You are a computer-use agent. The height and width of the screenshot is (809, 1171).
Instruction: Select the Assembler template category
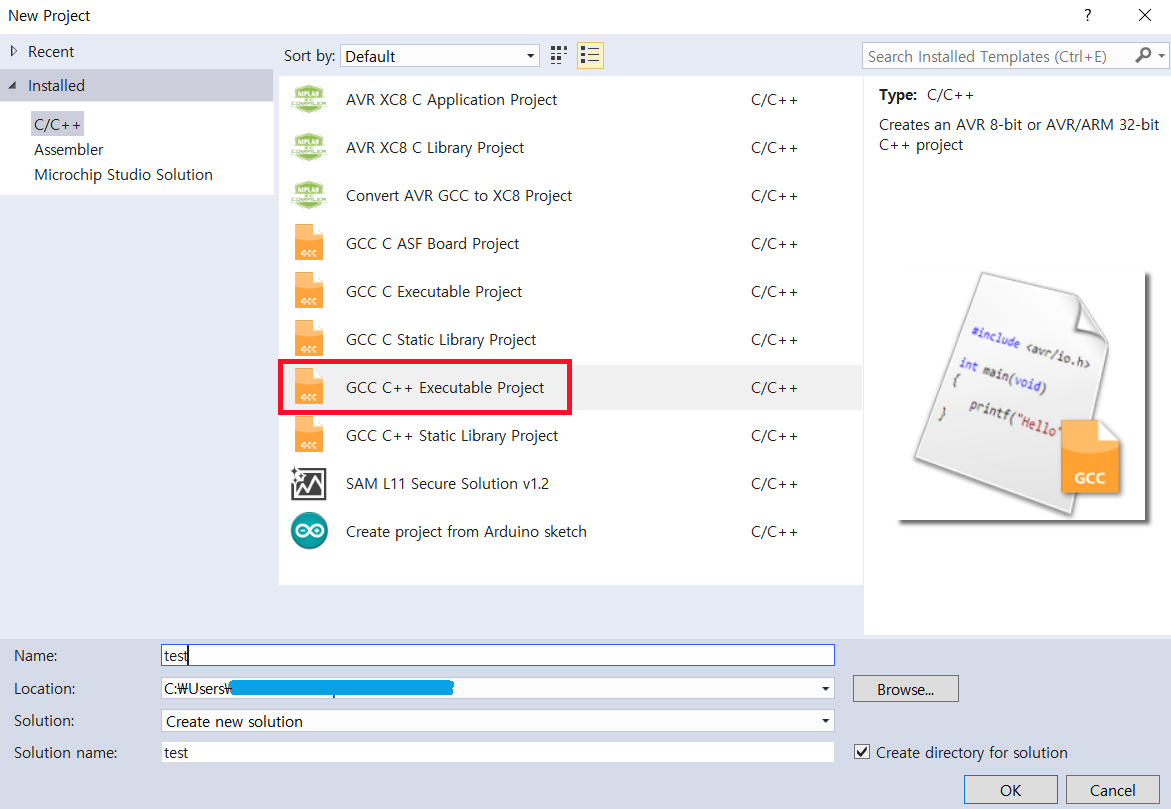pos(69,149)
